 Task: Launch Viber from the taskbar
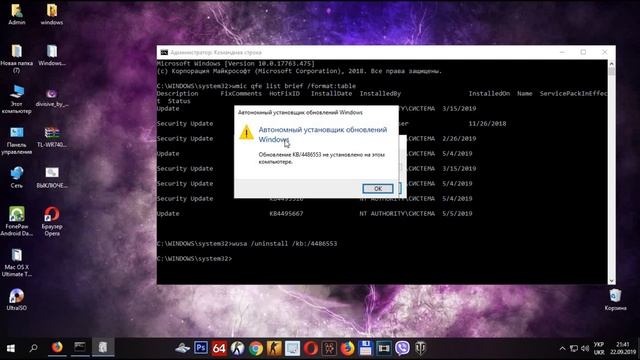point(402,349)
